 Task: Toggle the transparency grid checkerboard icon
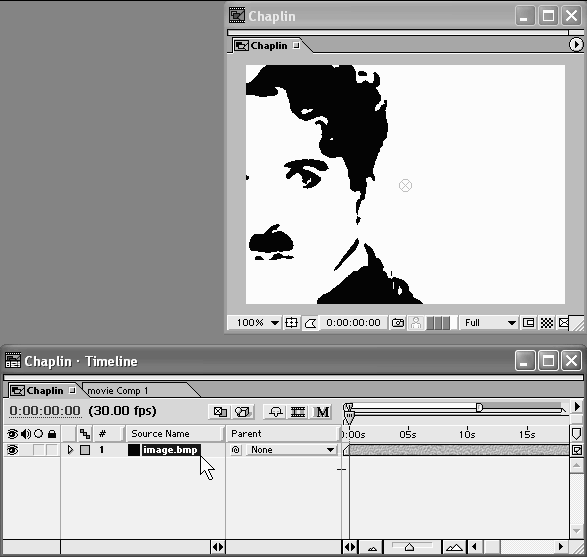coord(547,323)
